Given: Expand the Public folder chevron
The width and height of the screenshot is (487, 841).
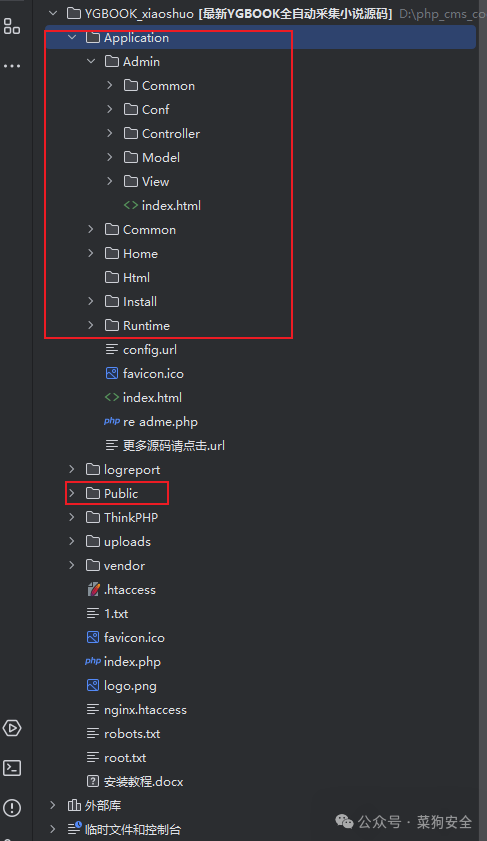Looking at the screenshot, I should 72,493.
